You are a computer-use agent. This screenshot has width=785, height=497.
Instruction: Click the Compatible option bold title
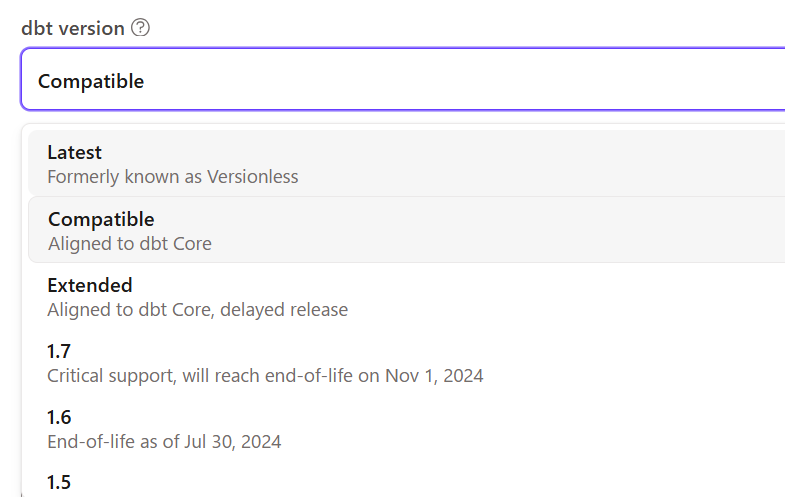[x=101, y=219]
